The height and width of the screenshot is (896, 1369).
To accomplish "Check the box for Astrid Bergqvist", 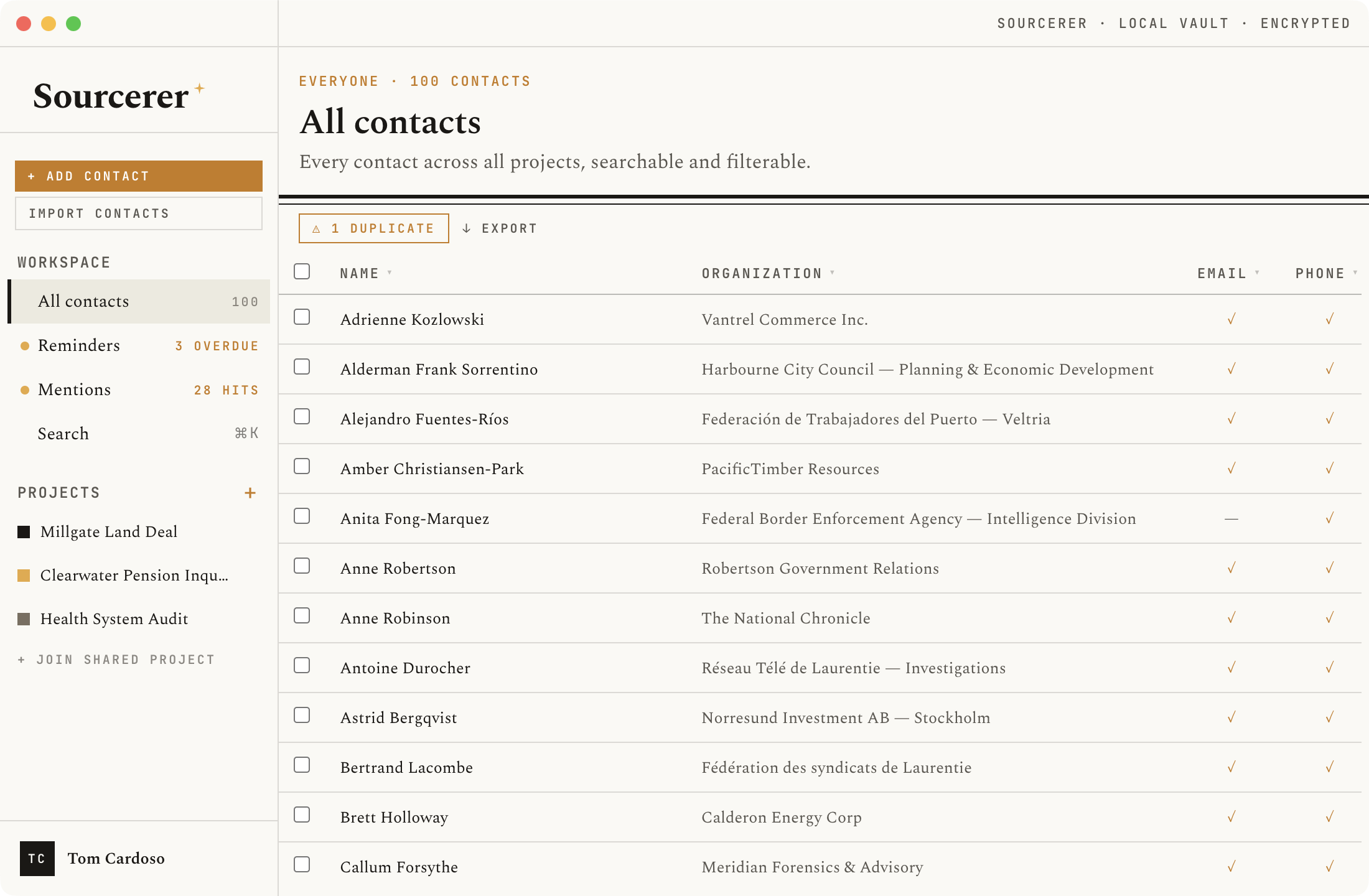I will click(x=302, y=716).
